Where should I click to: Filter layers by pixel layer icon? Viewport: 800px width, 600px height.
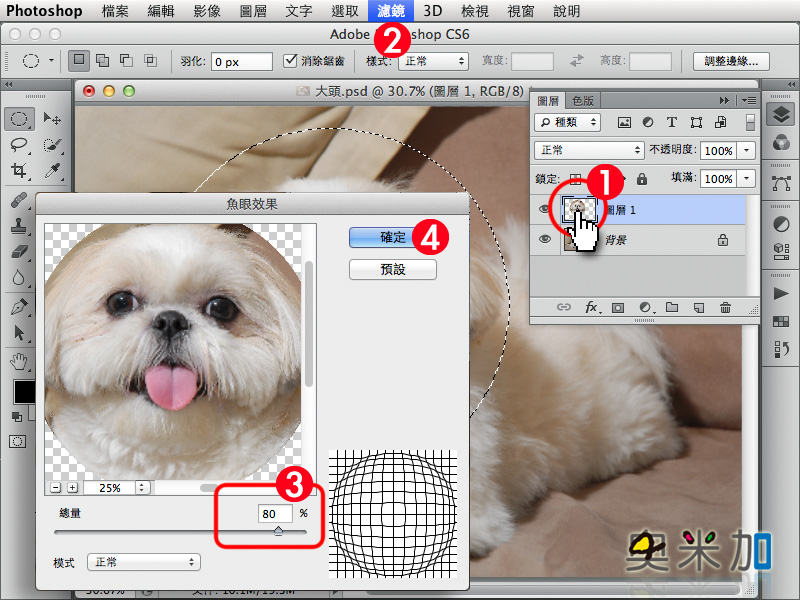(x=624, y=122)
